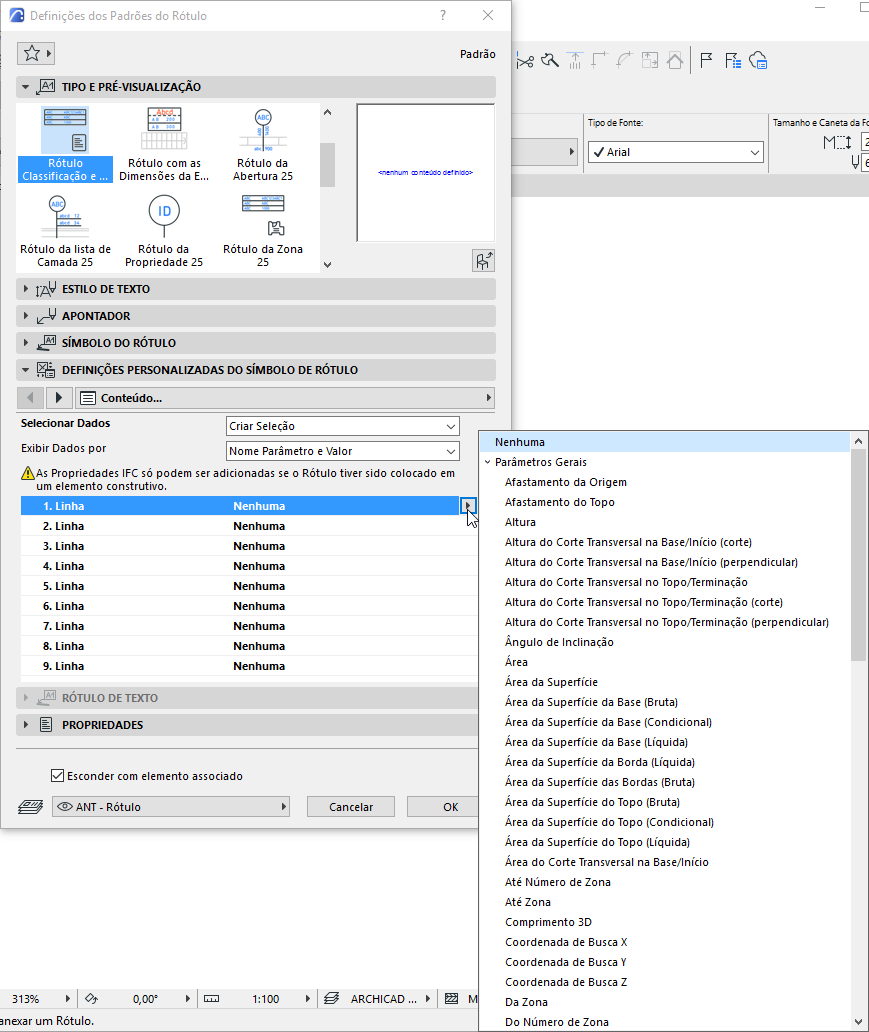This screenshot has width=869, height=1032.
Task: Open zoom 313% popup arrow
Action: coord(67,998)
